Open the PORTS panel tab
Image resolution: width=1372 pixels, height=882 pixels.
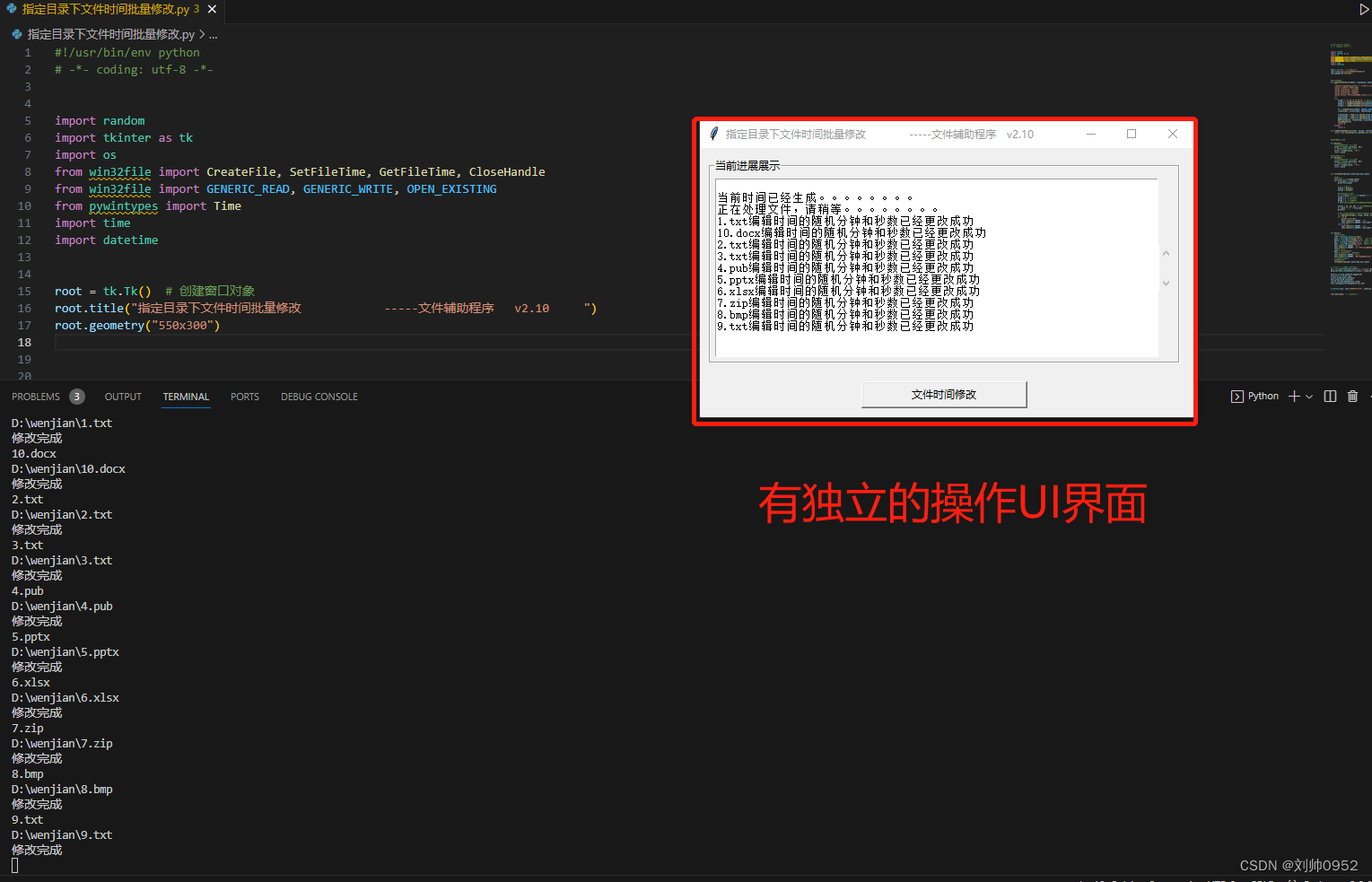(x=244, y=397)
